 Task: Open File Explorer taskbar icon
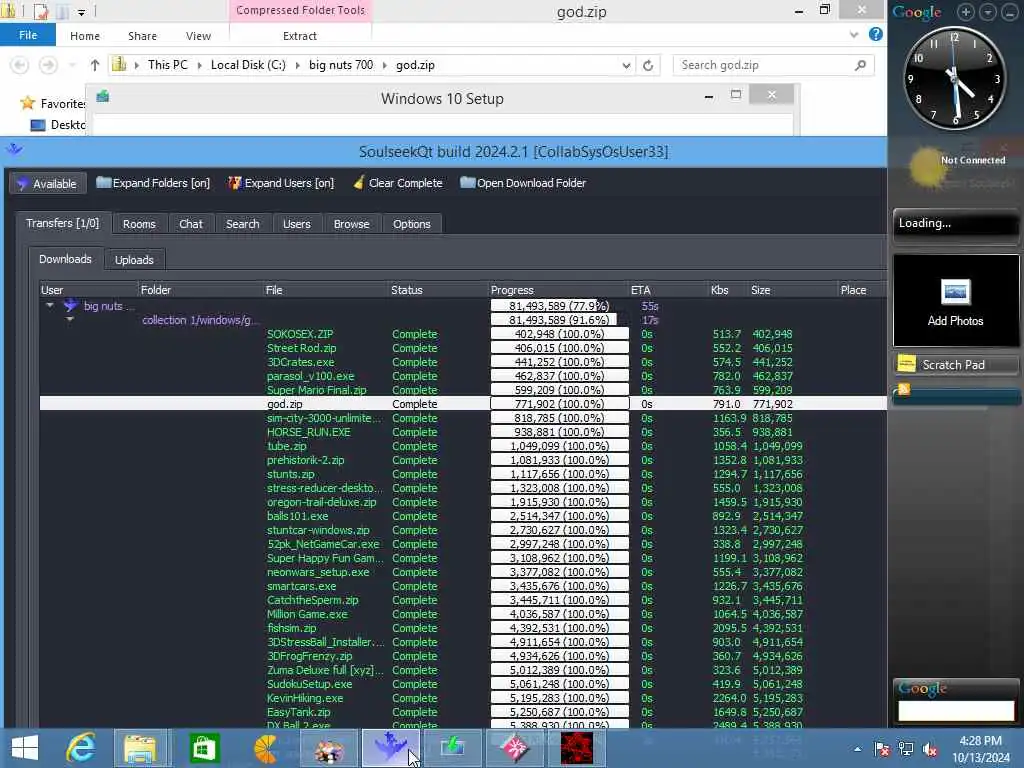tap(142, 748)
